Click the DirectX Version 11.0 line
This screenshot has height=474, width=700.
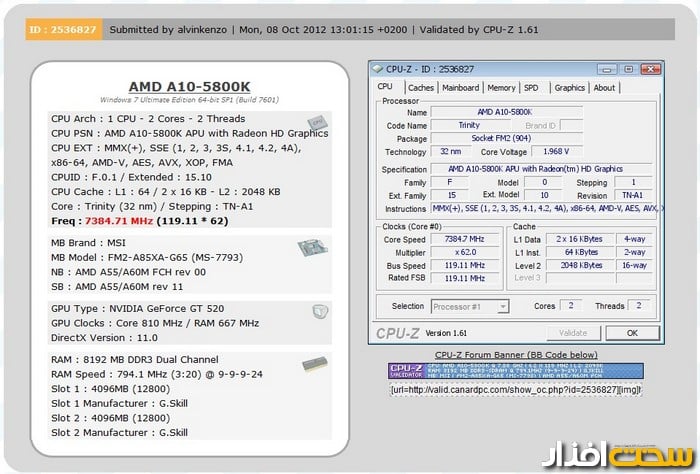click(x=104, y=338)
